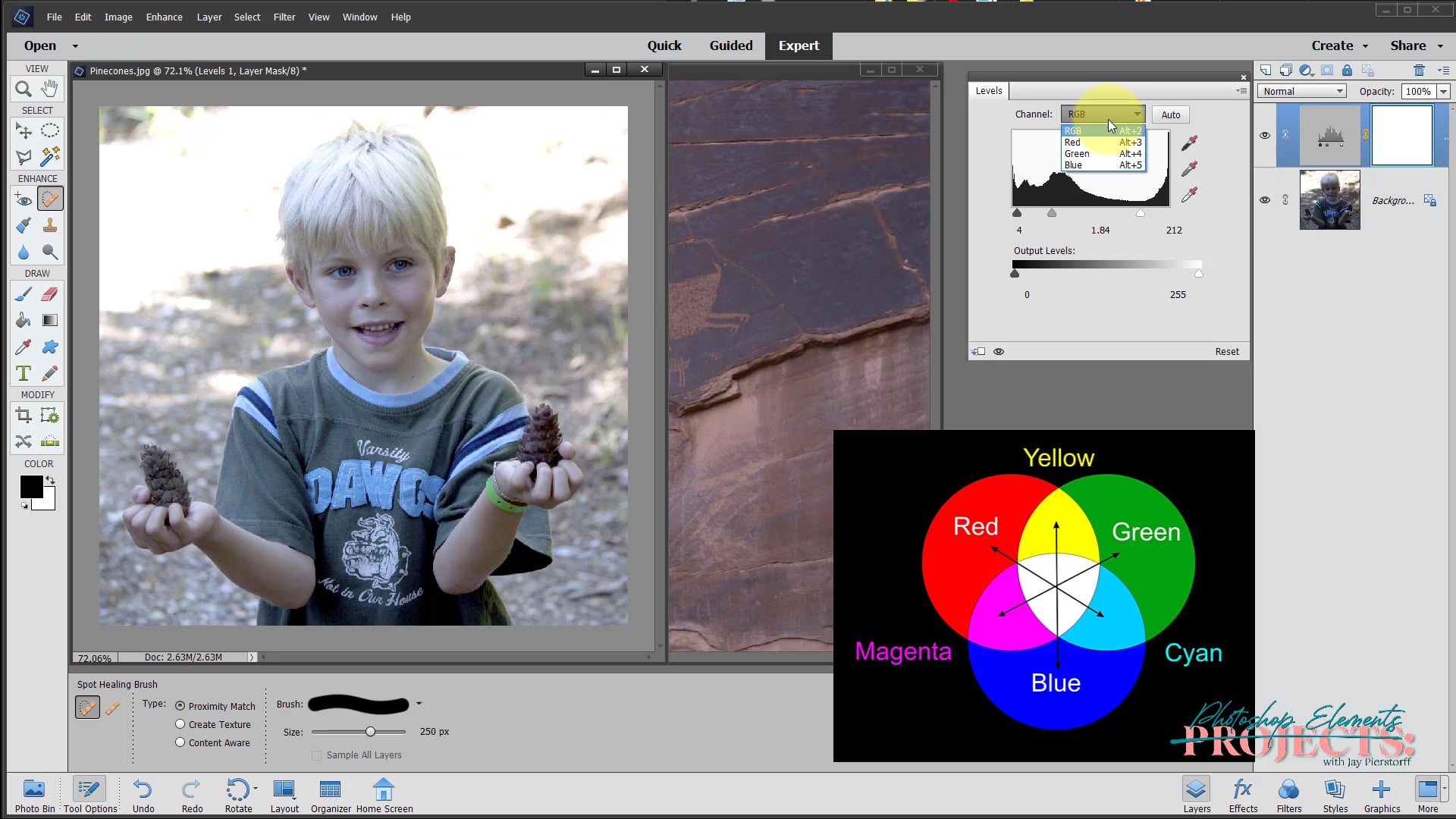Delete layer with trash icon
This screenshot has width=1456, height=819.
[x=1419, y=71]
